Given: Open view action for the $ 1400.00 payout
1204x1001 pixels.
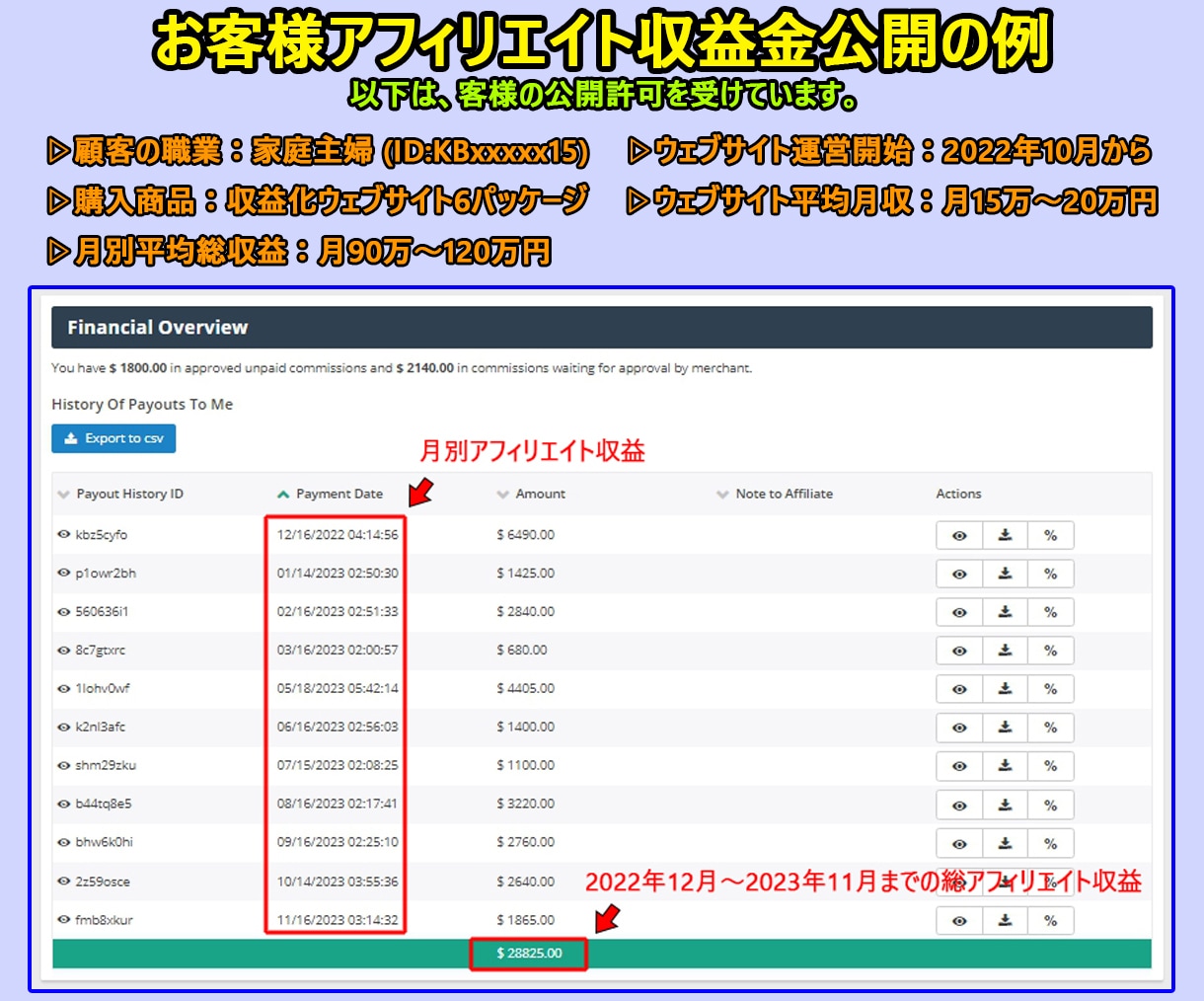Looking at the screenshot, I should click(x=959, y=728).
